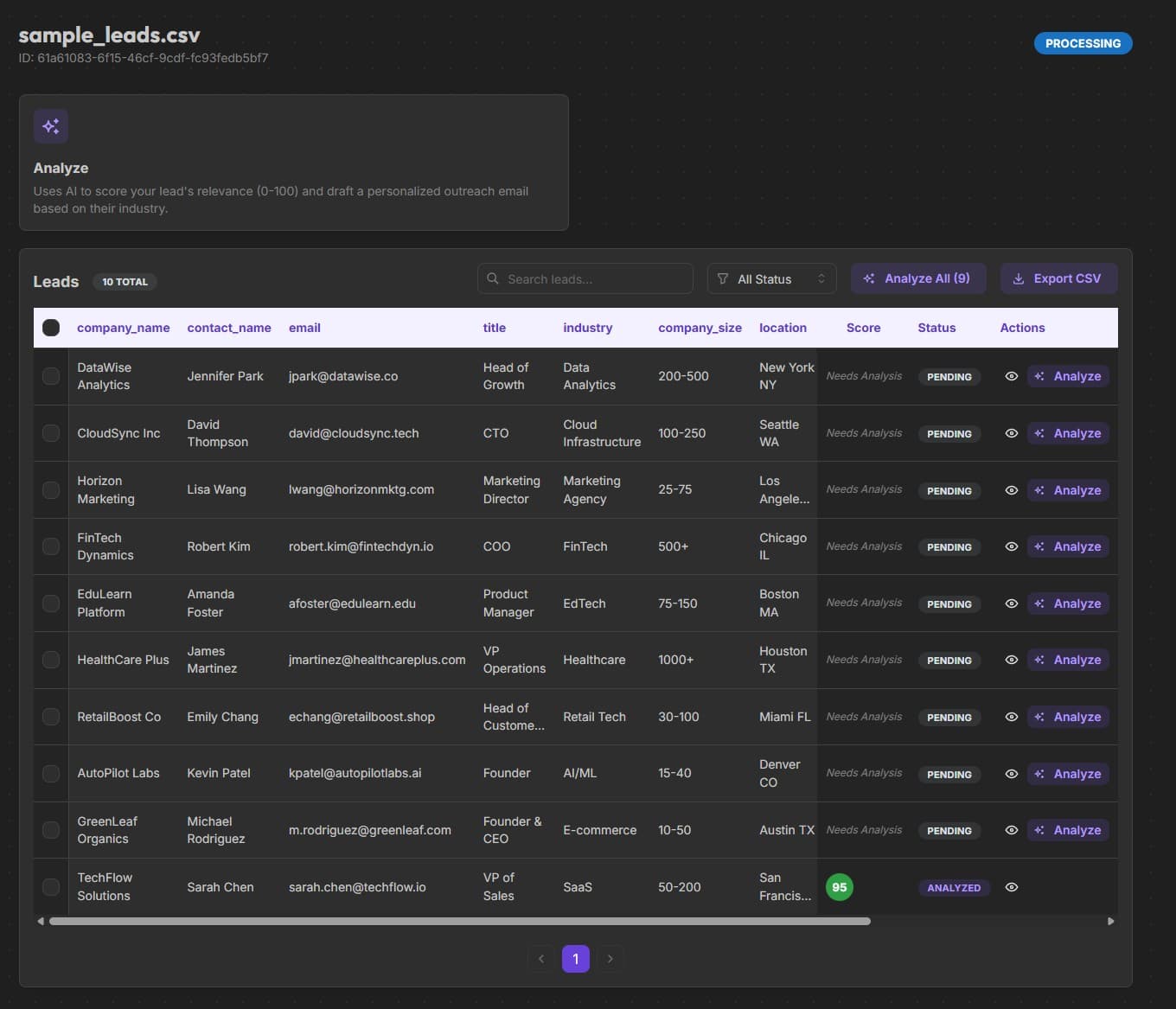Export leads with Export CSV button

(x=1058, y=278)
